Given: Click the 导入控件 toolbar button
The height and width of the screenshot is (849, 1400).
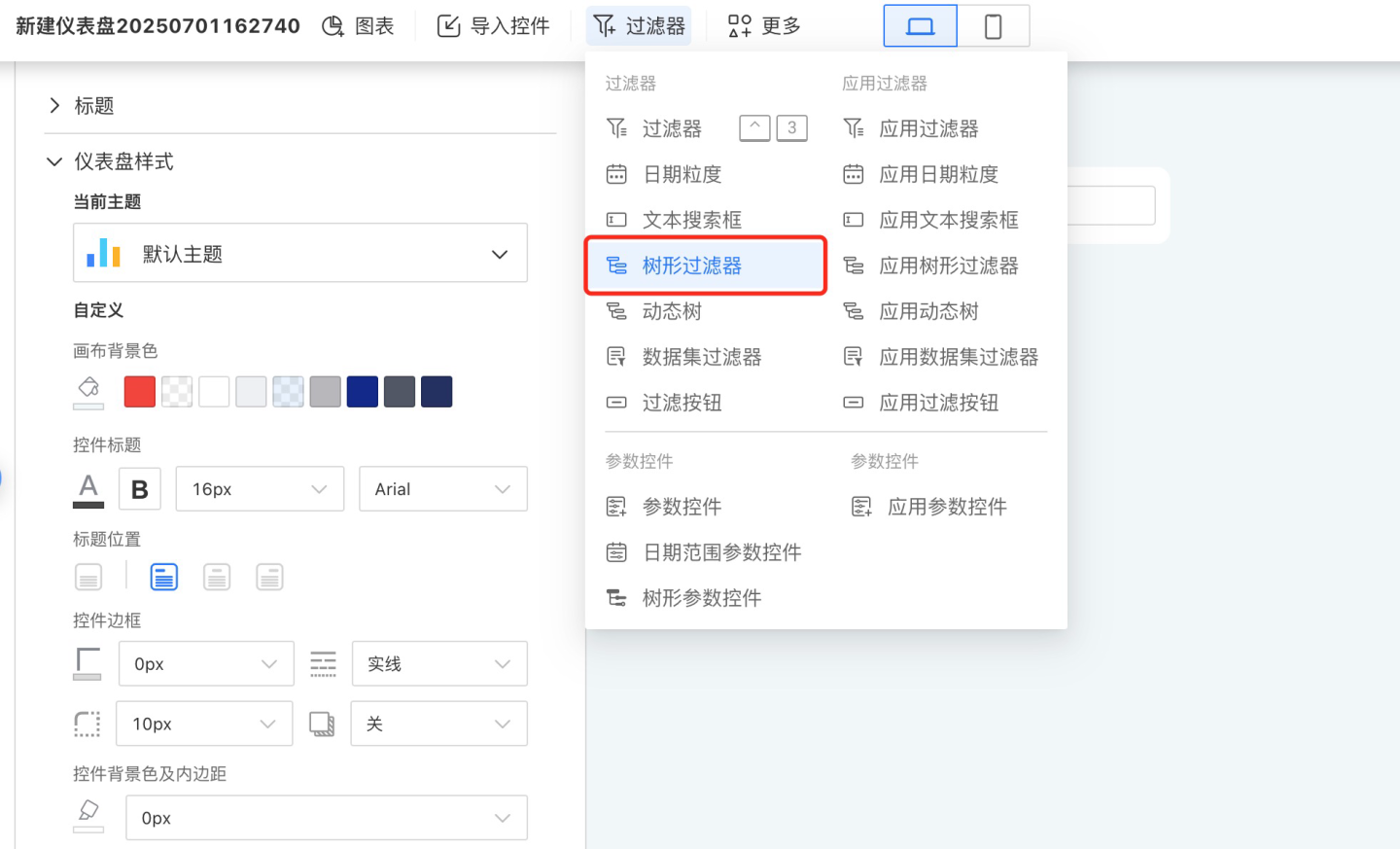Looking at the screenshot, I should 494,26.
